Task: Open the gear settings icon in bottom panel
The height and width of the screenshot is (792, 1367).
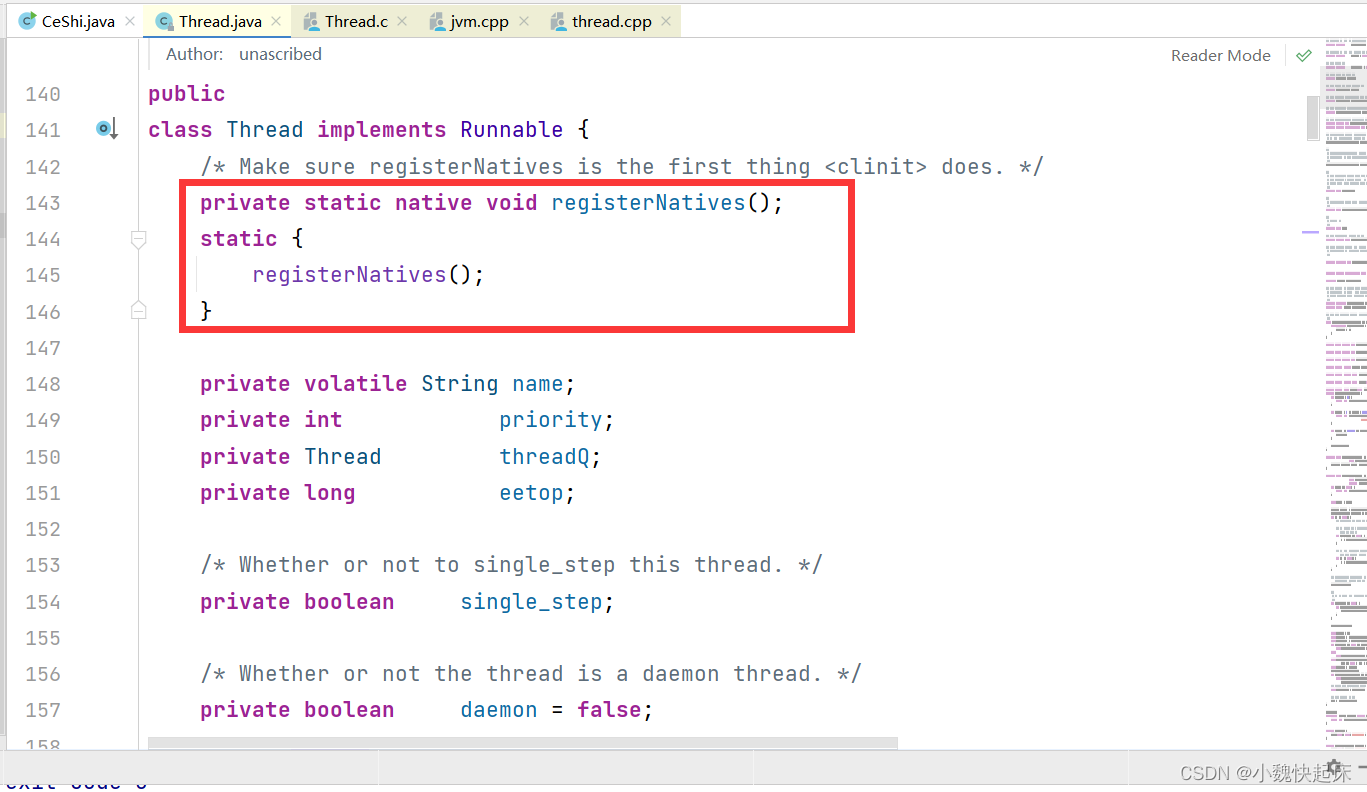Action: pos(1333,765)
